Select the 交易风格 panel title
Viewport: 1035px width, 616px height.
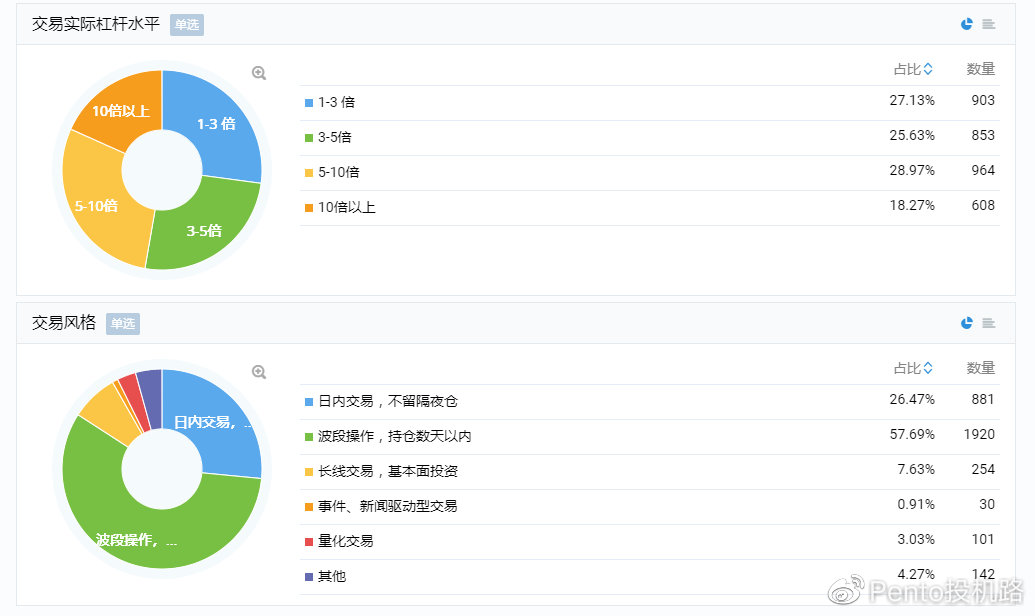(x=64, y=323)
